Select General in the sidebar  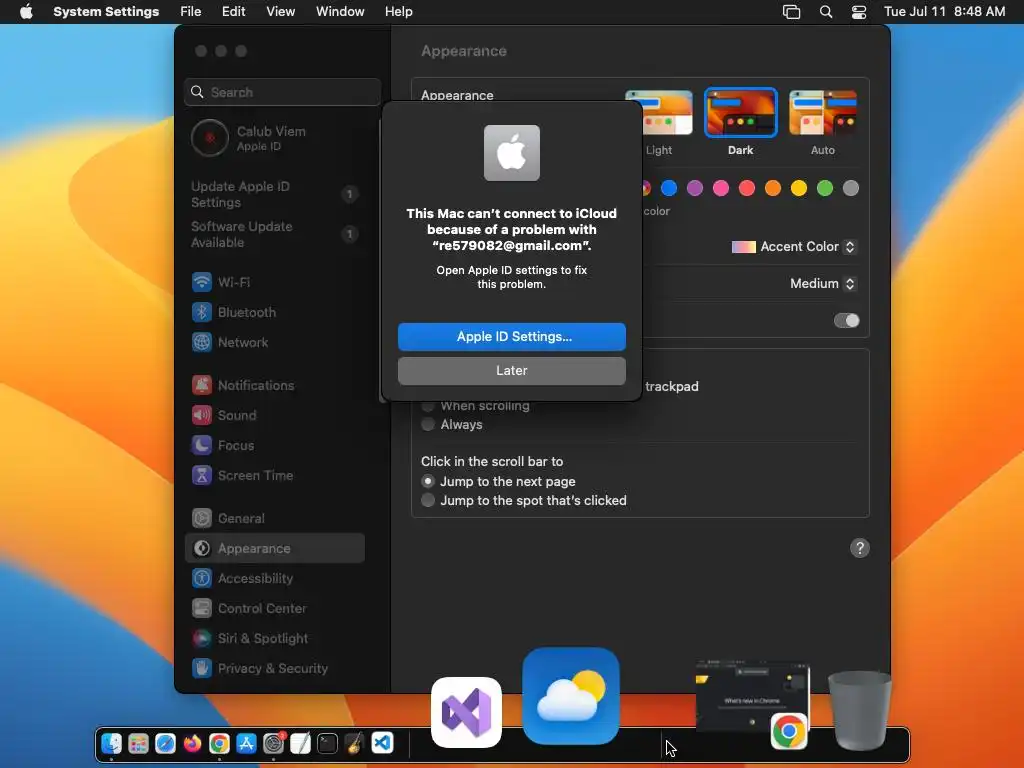pyautogui.click(x=274, y=519)
